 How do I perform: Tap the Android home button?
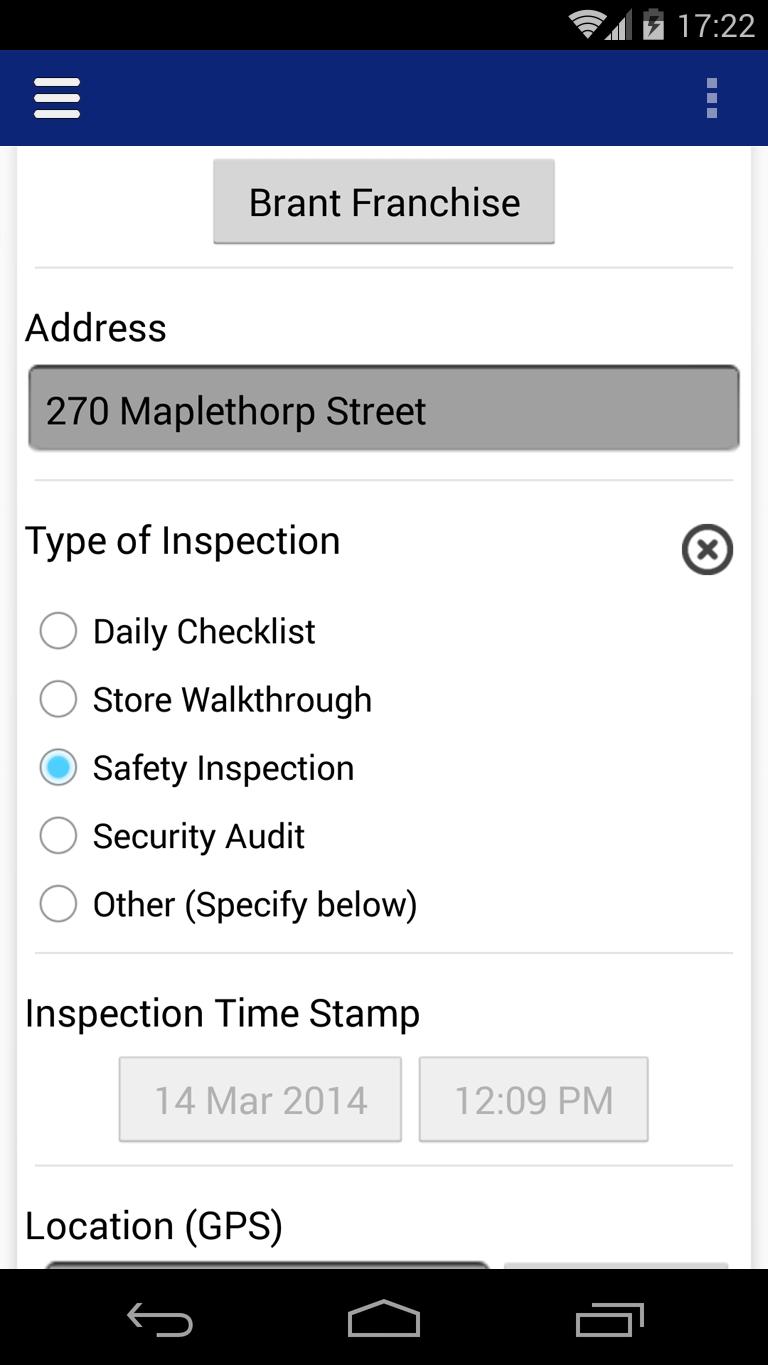click(x=384, y=1319)
